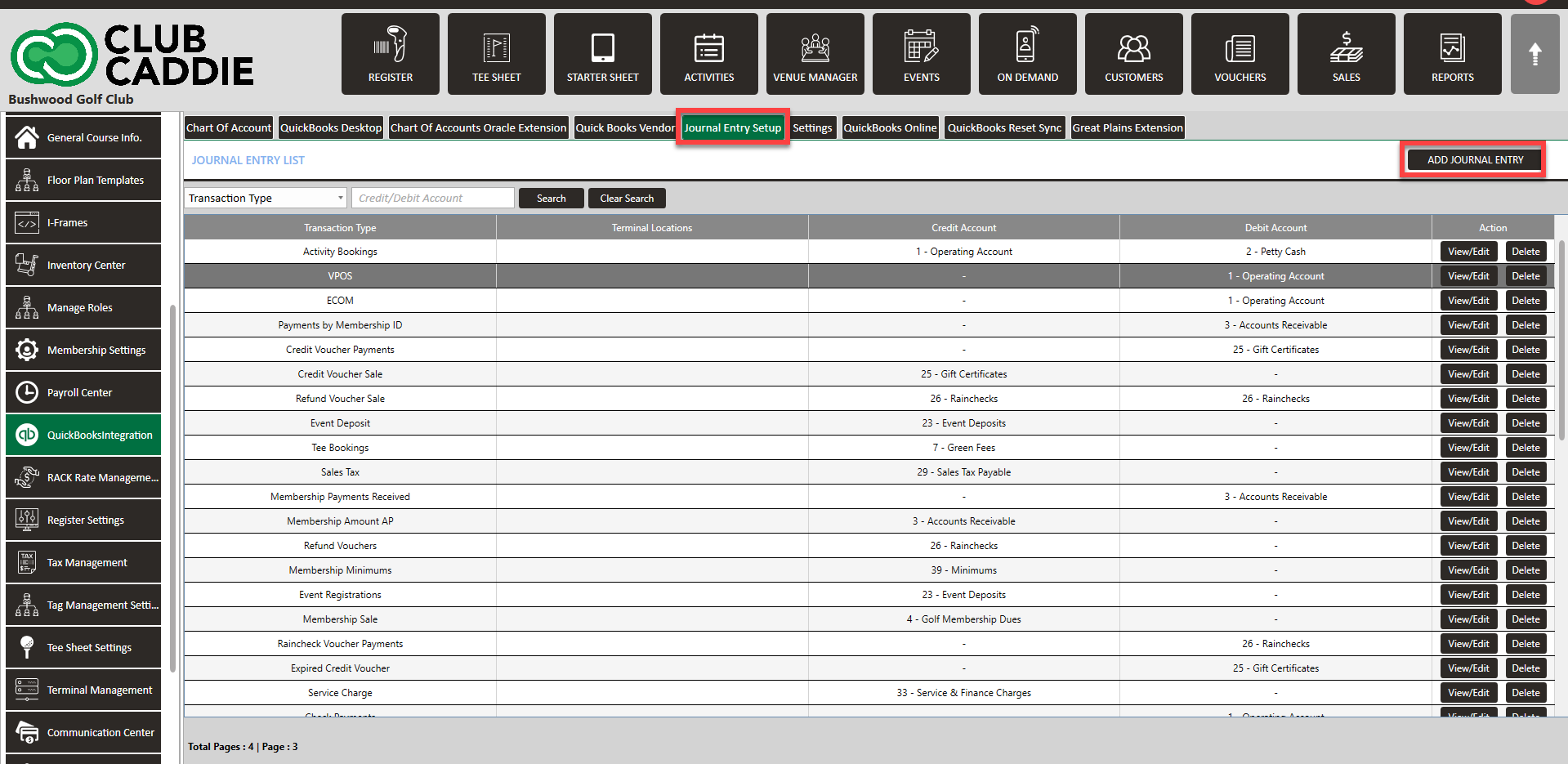
Task: Delete the Activity Bookings journal entry
Action: click(x=1525, y=252)
